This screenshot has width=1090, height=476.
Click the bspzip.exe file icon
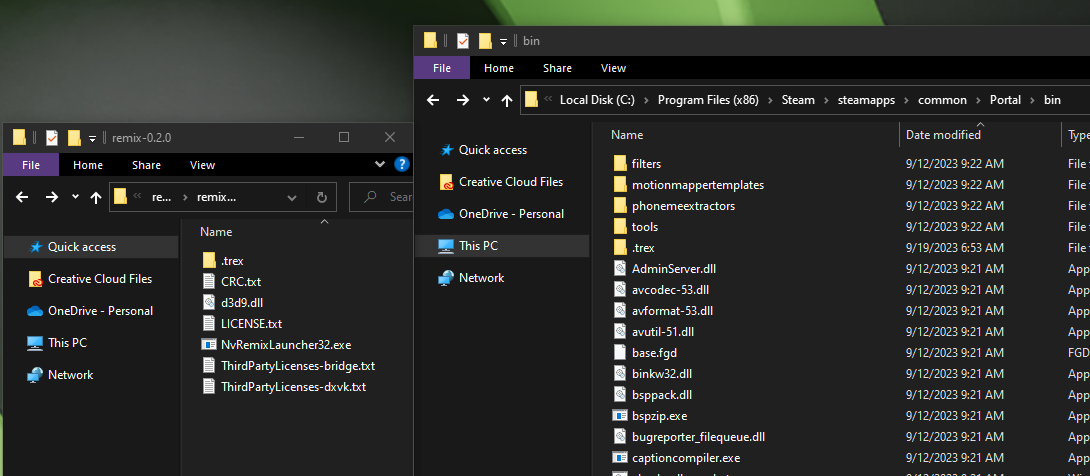(x=620, y=415)
